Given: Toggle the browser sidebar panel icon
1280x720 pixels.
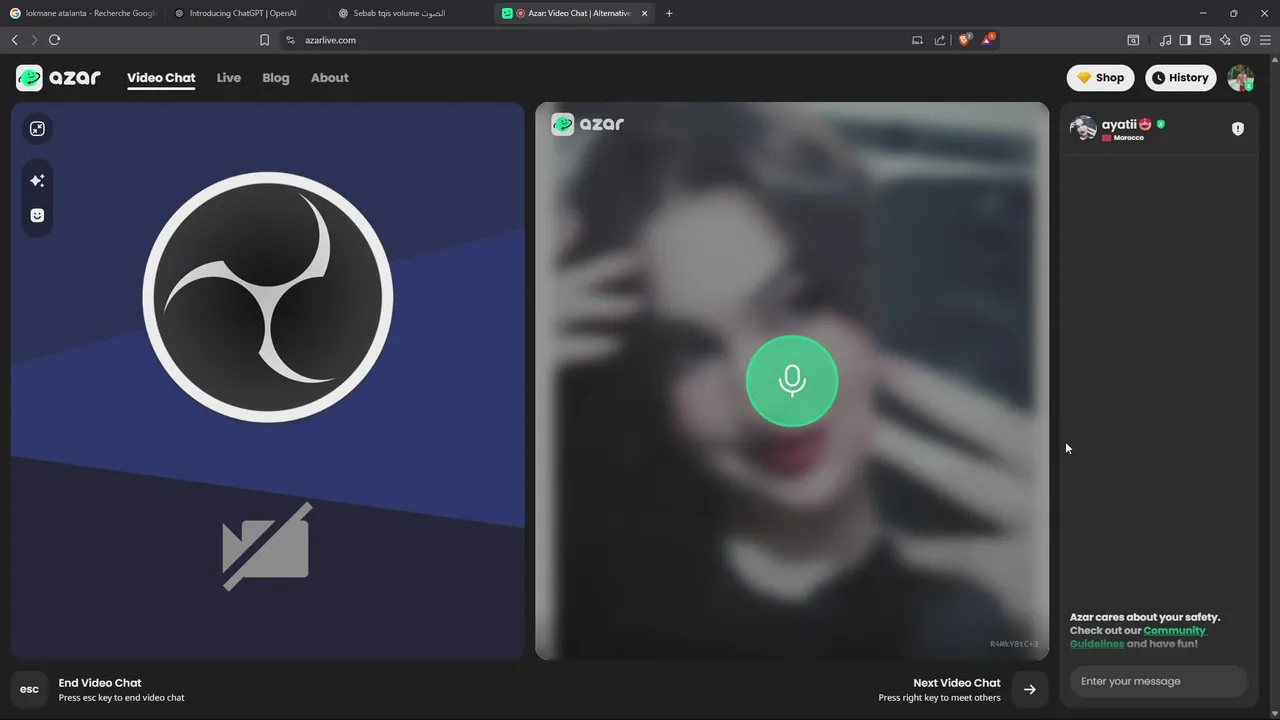Looking at the screenshot, I should click(x=1185, y=40).
